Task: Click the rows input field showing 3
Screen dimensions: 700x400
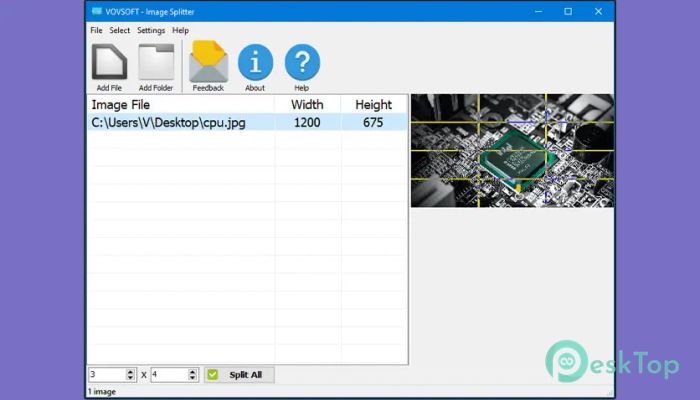Action: (x=107, y=375)
